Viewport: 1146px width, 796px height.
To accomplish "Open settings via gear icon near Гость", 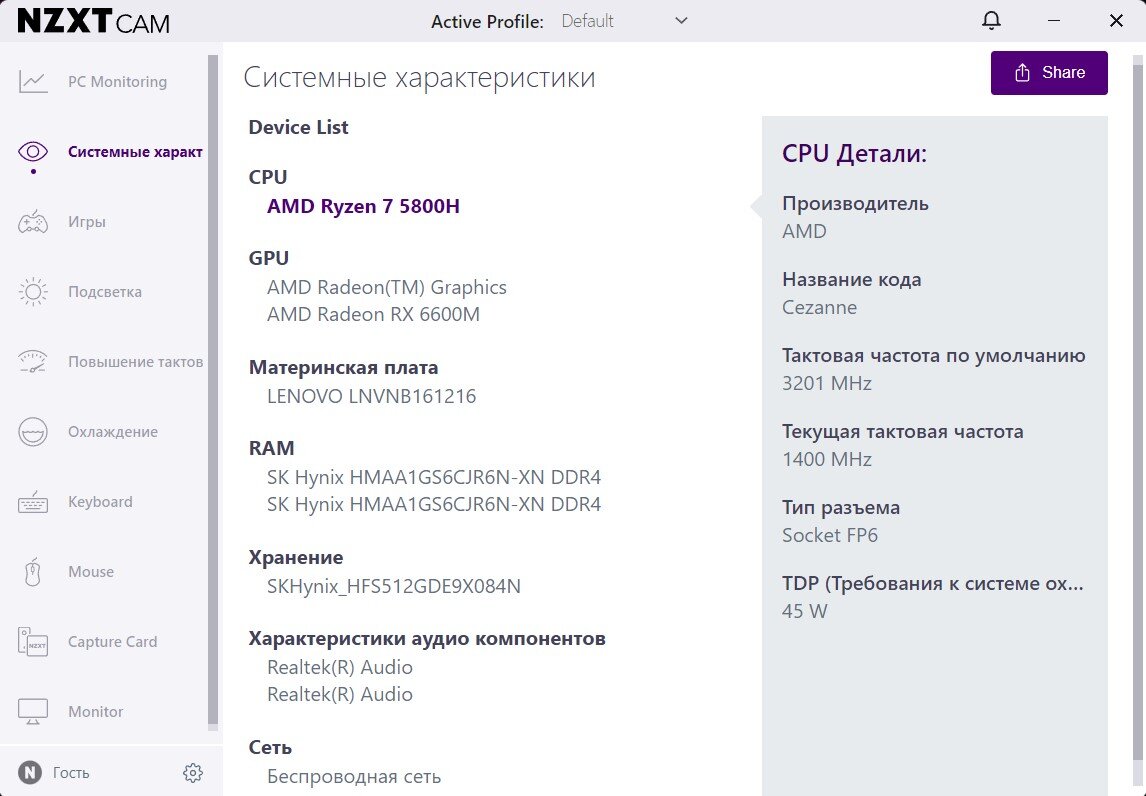I will 192,771.
